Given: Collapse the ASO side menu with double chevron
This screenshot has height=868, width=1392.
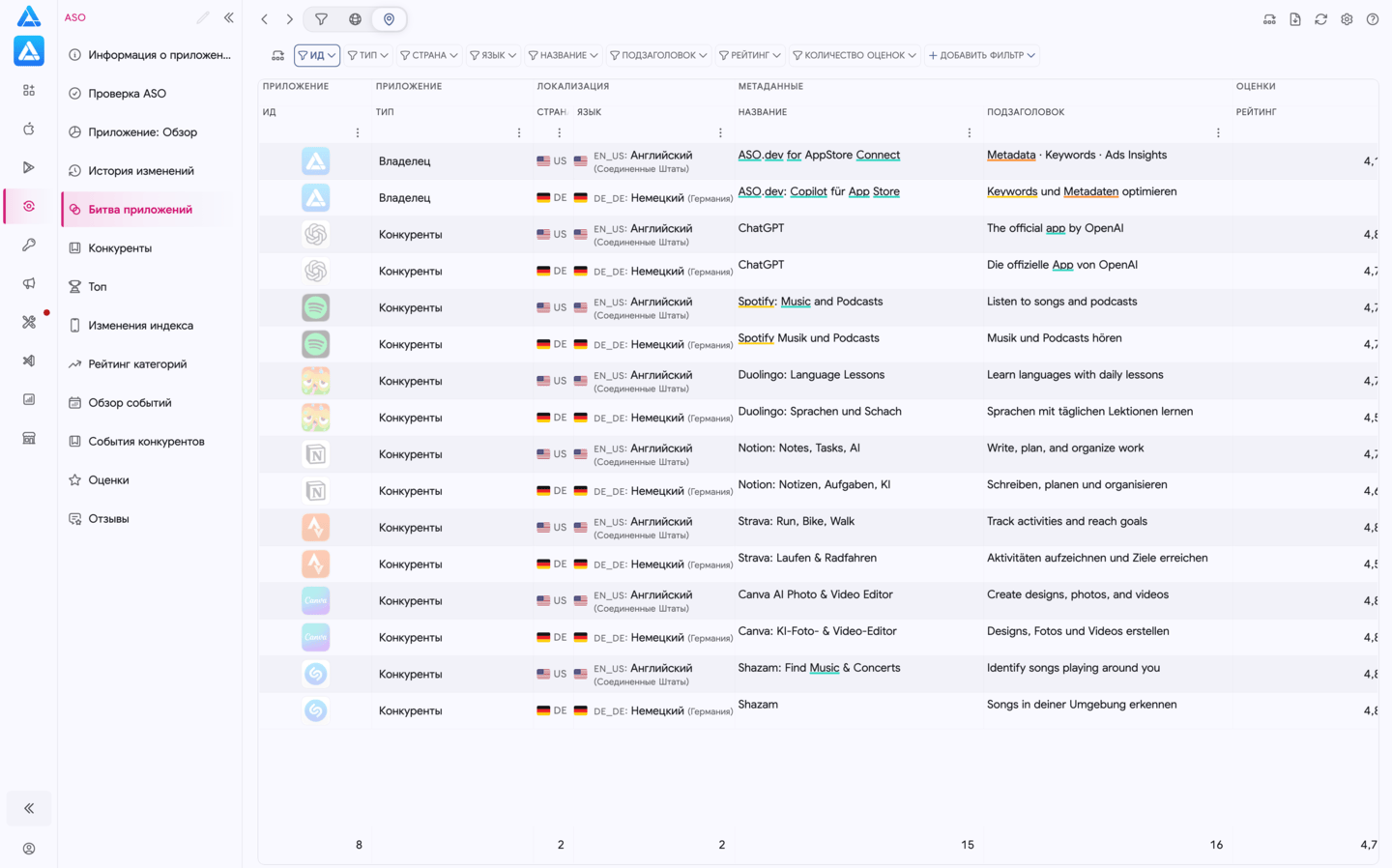Looking at the screenshot, I should point(229,17).
